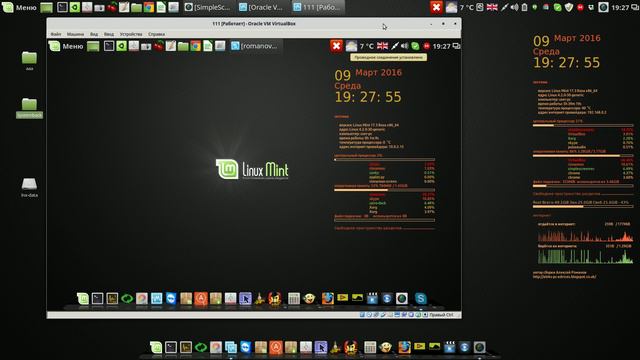Click the Linux Mint icon in host dock
This screenshot has width=640, height=360.
tap(156, 347)
